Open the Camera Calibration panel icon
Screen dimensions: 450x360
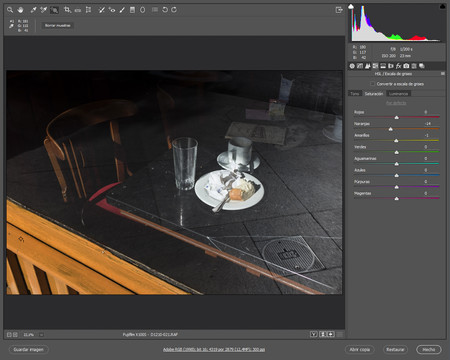(x=406, y=66)
